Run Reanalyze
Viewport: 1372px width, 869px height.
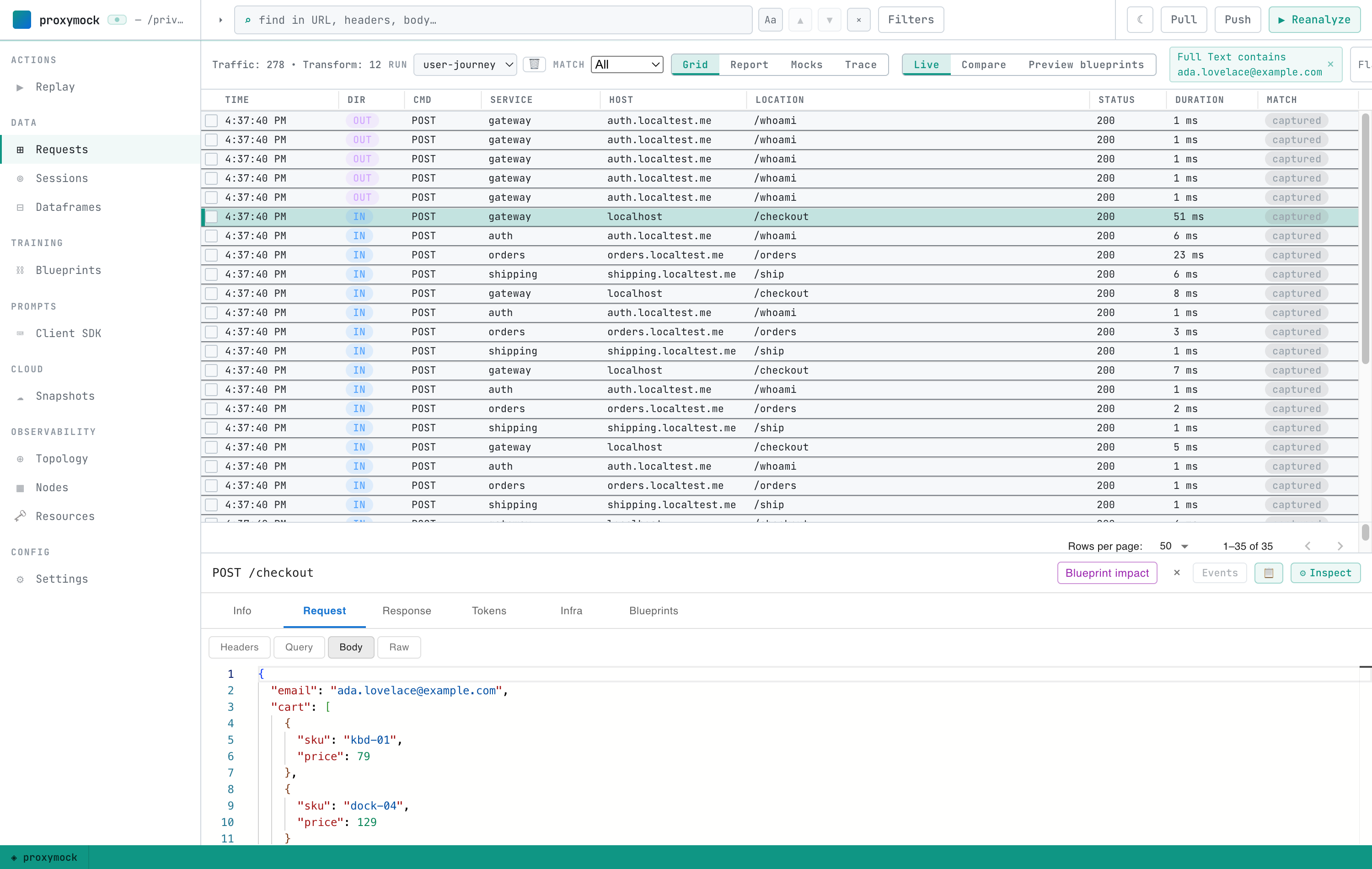[1314, 20]
